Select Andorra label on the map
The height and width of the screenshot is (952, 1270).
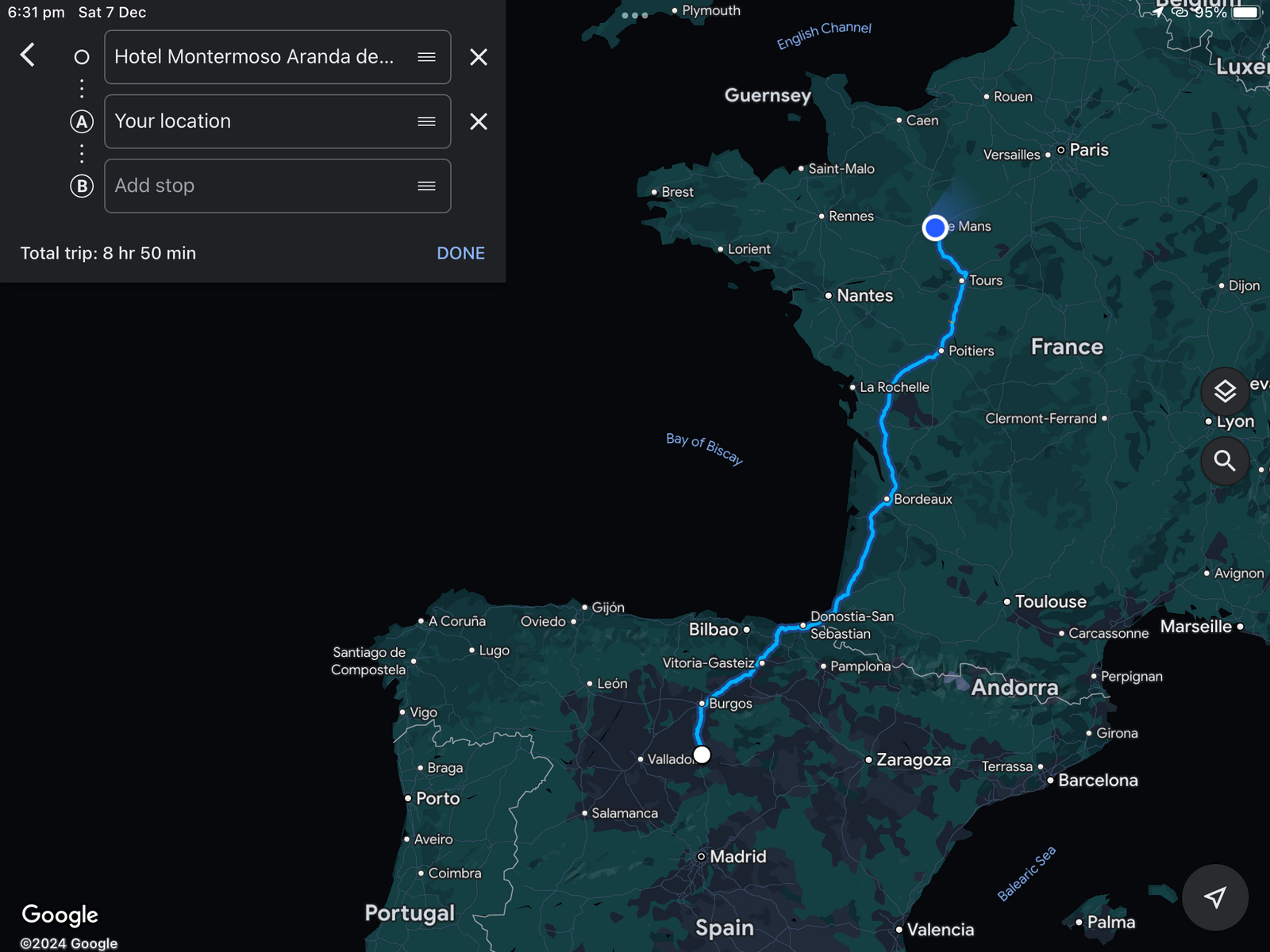pyautogui.click(x=1014, y=687)
